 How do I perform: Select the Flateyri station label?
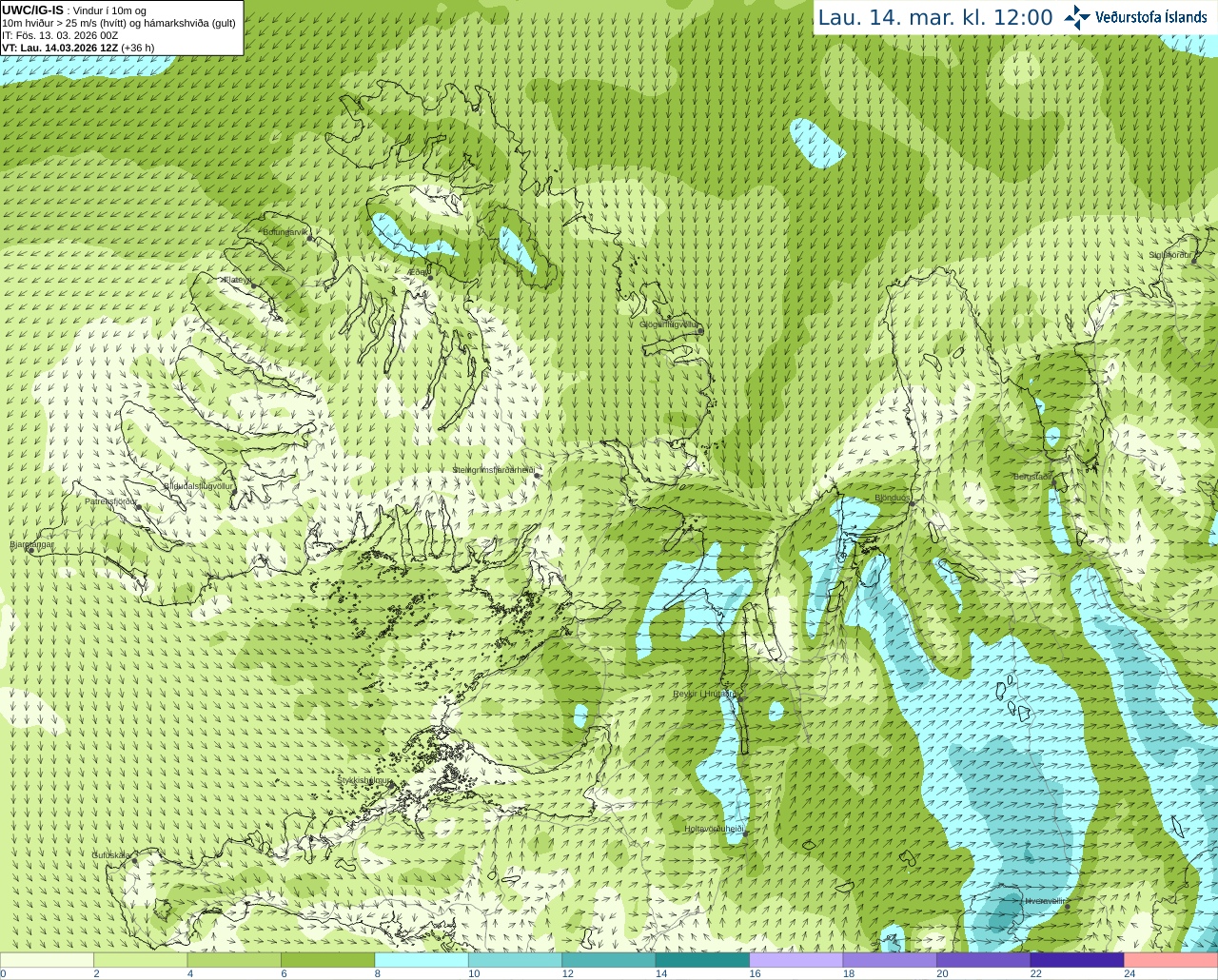click(237, 280)
